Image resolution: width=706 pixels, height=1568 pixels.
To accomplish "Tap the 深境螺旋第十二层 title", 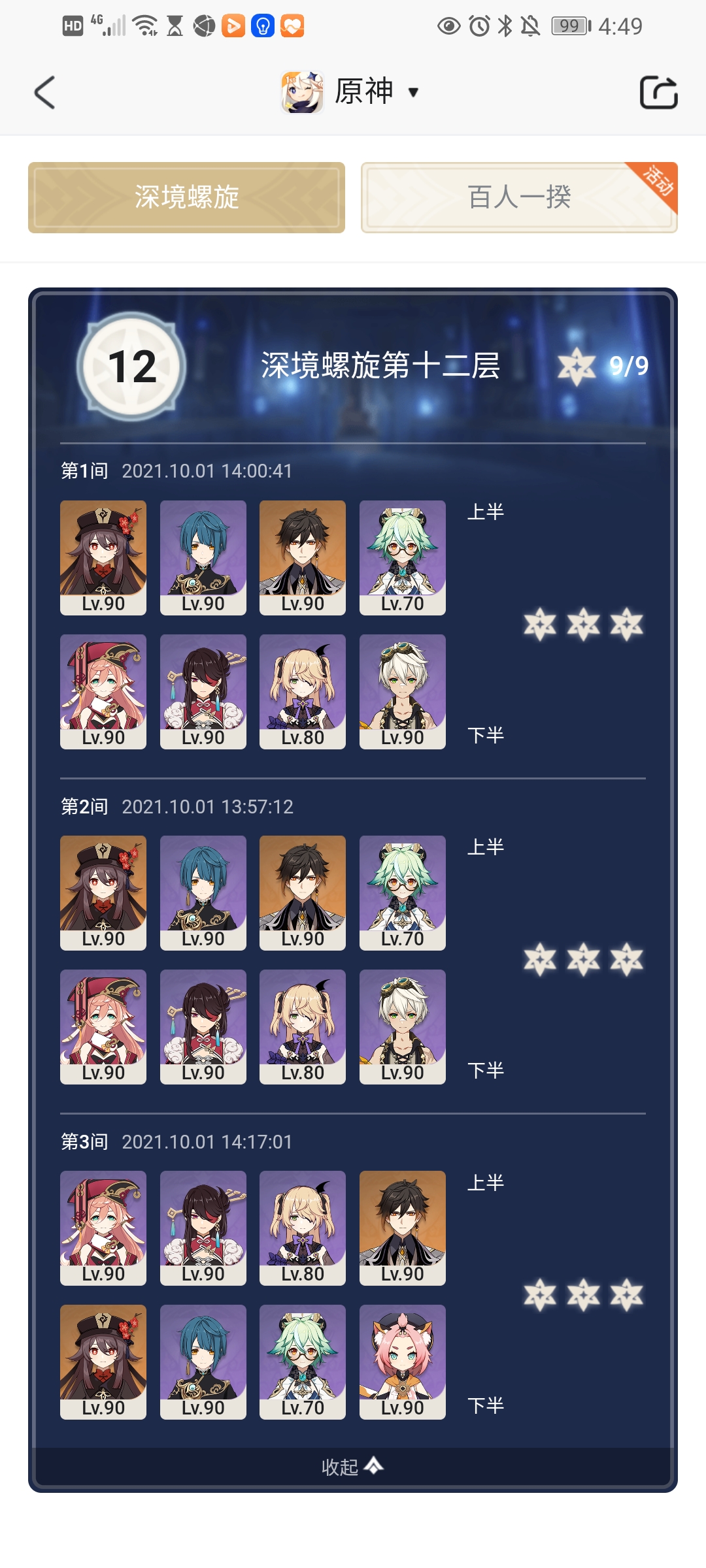I will tap(380, 365).
